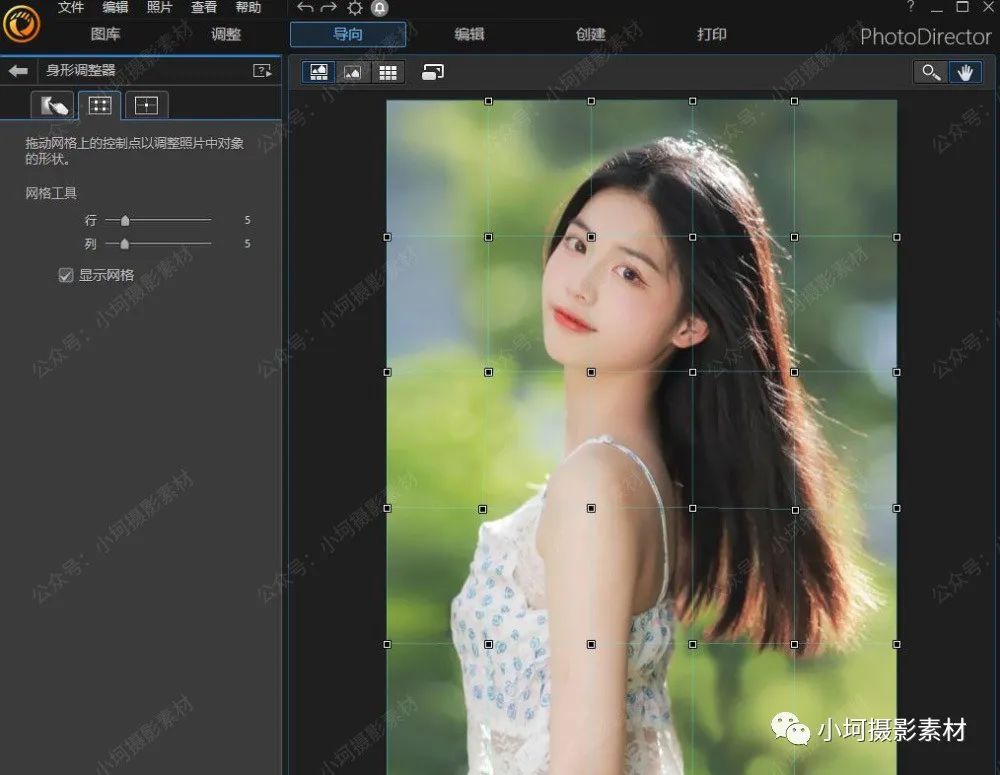The height and width of the screenshot is (775, 1000).
Task: Click the undo arrow
Action: [306, 8]
